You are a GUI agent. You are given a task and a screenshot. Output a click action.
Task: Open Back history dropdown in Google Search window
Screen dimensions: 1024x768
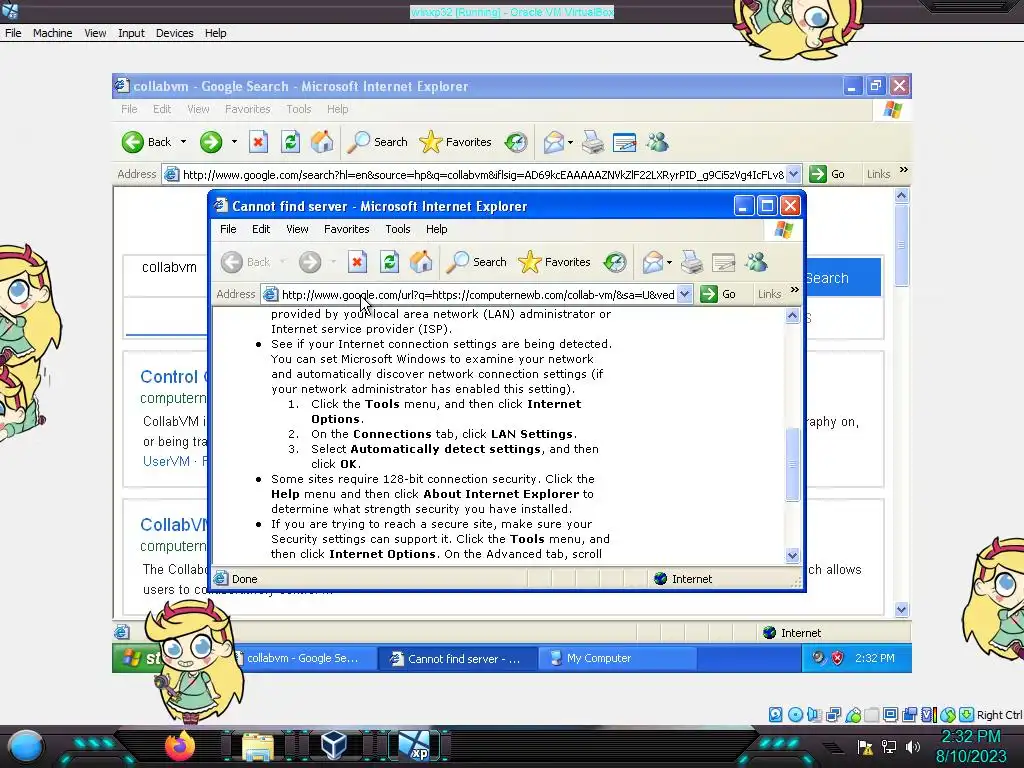184,142
